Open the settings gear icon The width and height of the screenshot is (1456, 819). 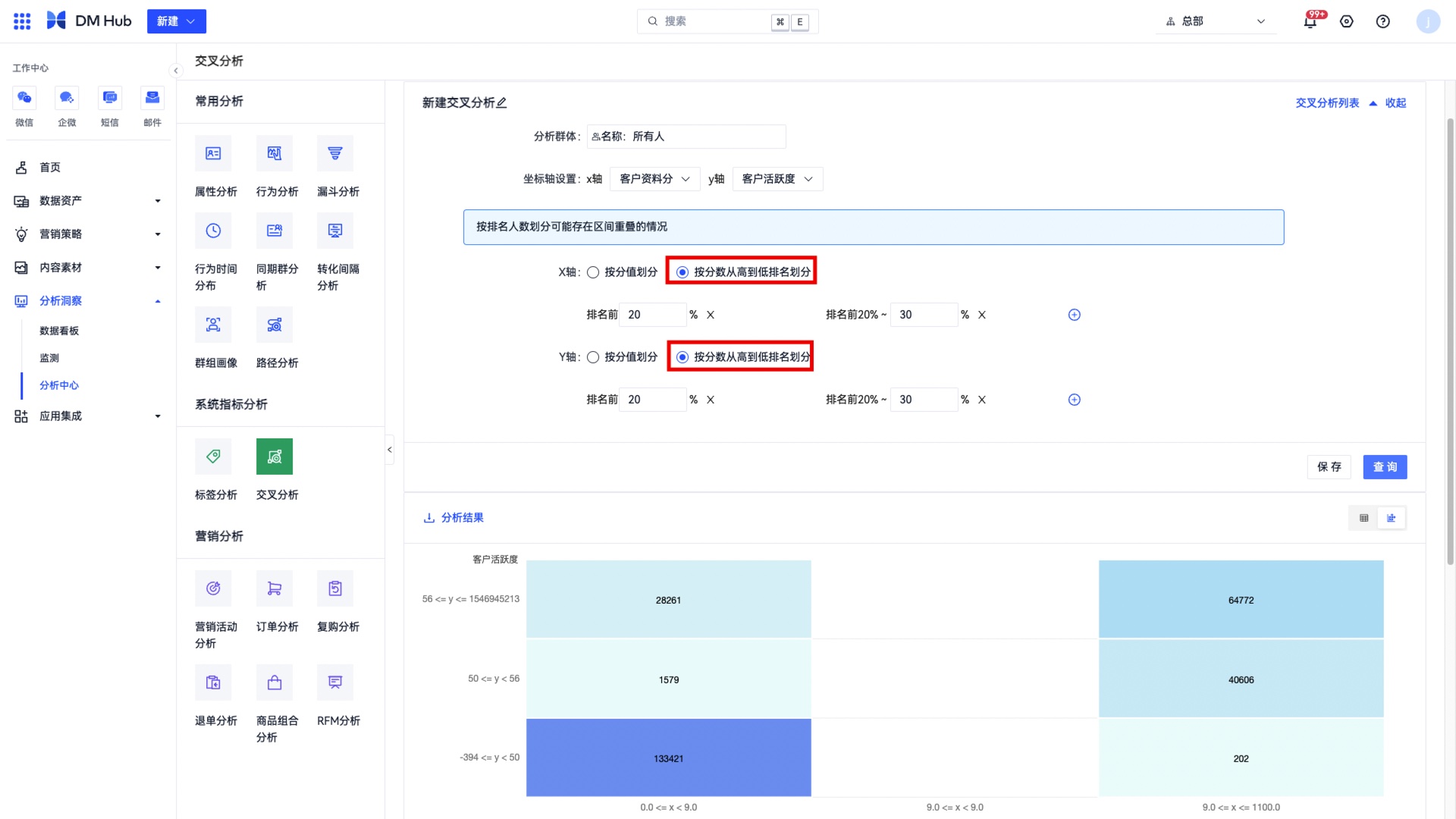1347,21
